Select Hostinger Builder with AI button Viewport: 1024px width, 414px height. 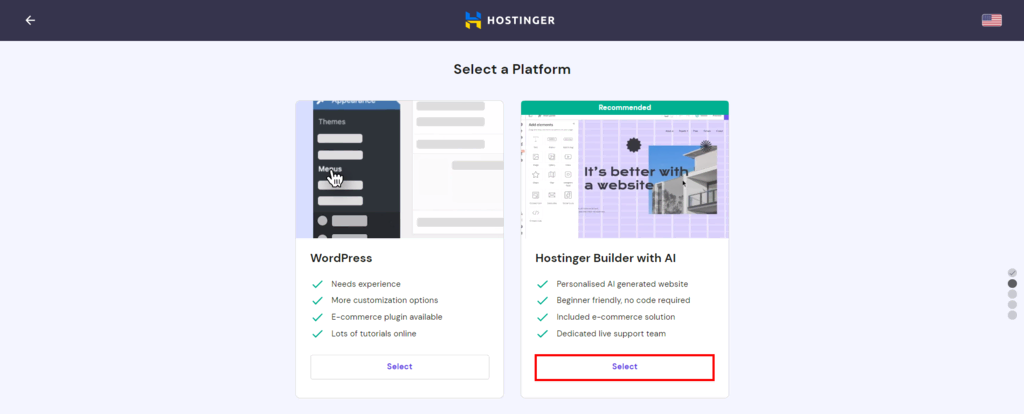coord(624,366)
